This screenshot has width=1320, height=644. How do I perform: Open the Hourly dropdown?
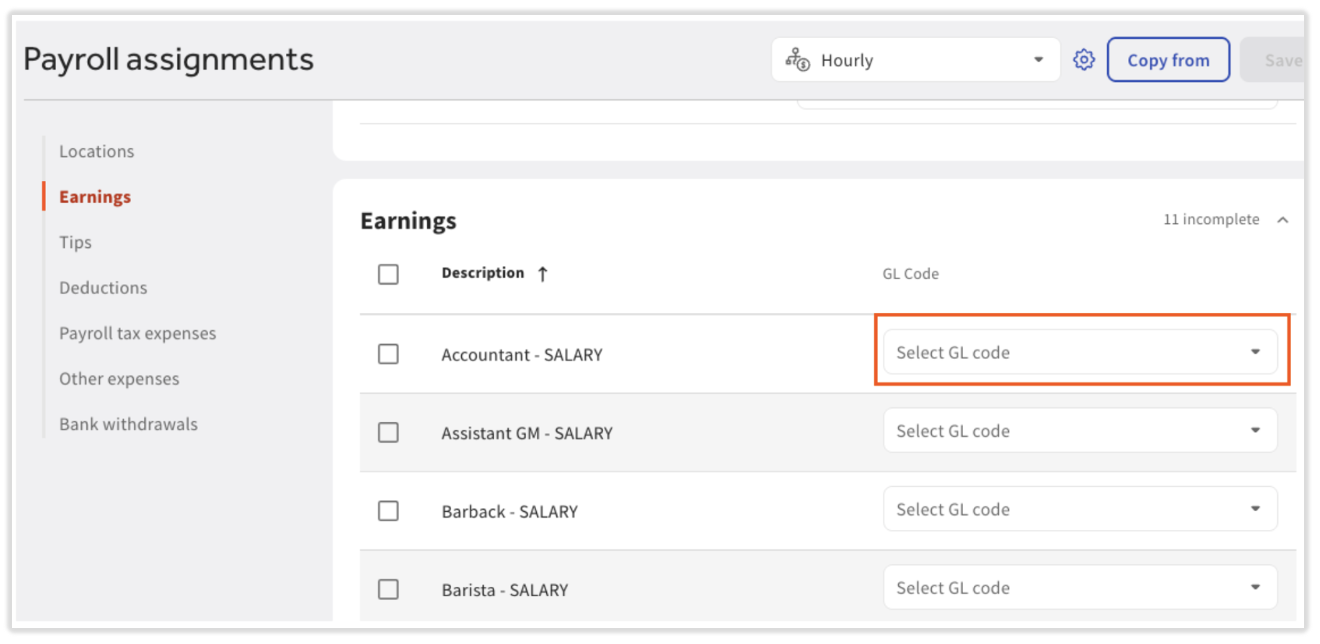tap(915, 60)
